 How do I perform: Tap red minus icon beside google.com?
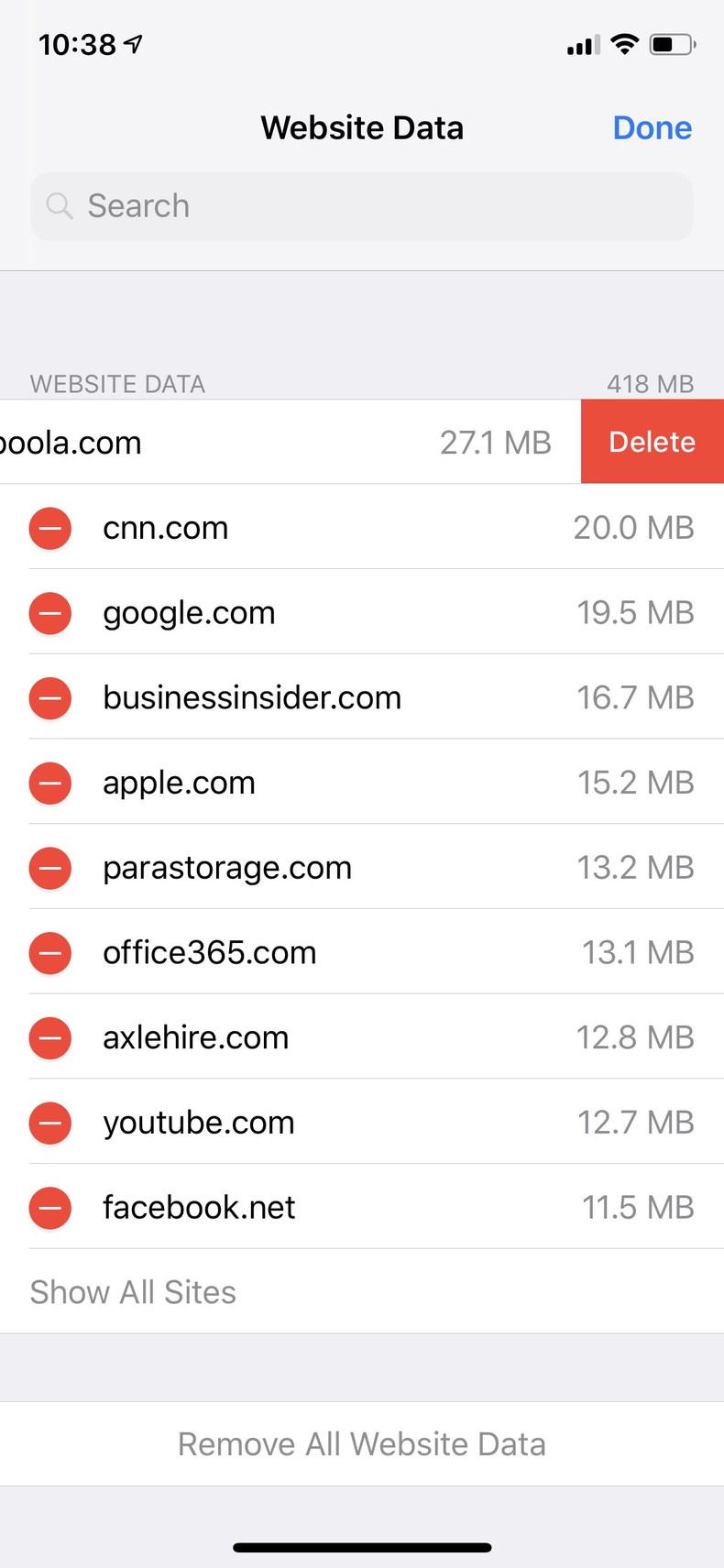(50, 613)
